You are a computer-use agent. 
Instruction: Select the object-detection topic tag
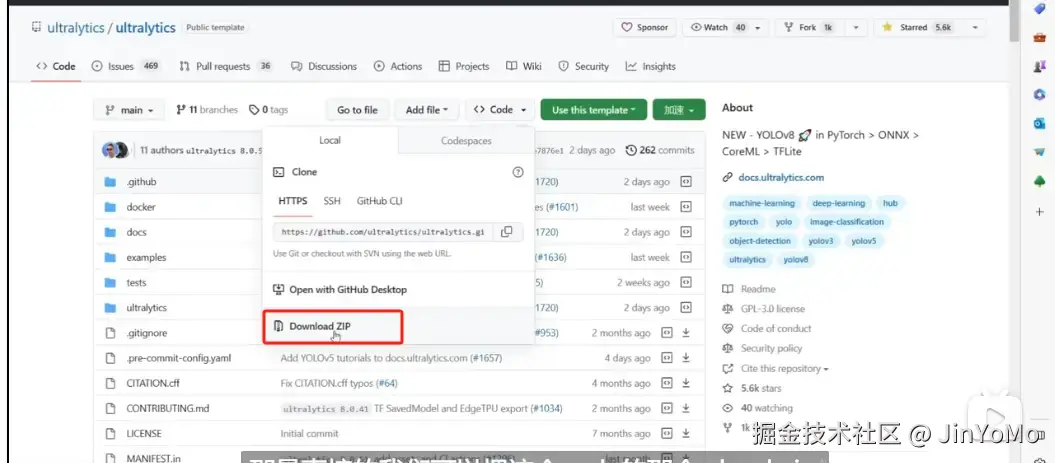[760, 241]
